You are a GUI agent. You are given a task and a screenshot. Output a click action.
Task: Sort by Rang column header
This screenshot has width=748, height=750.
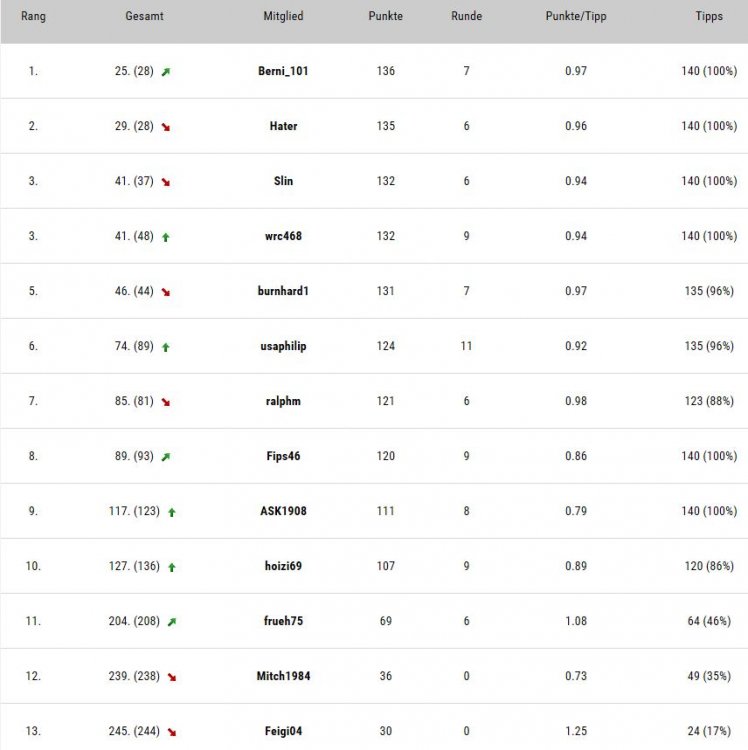click(33, 16)
